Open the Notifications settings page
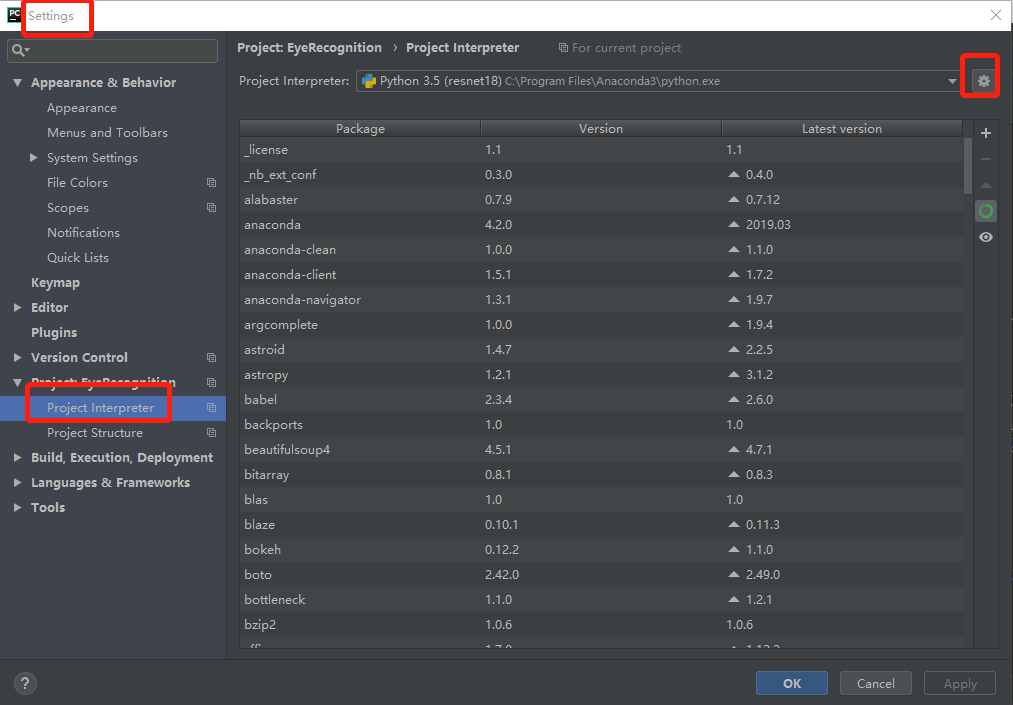This screenshot has height=705, width=1013. click(x=83, y=233)
